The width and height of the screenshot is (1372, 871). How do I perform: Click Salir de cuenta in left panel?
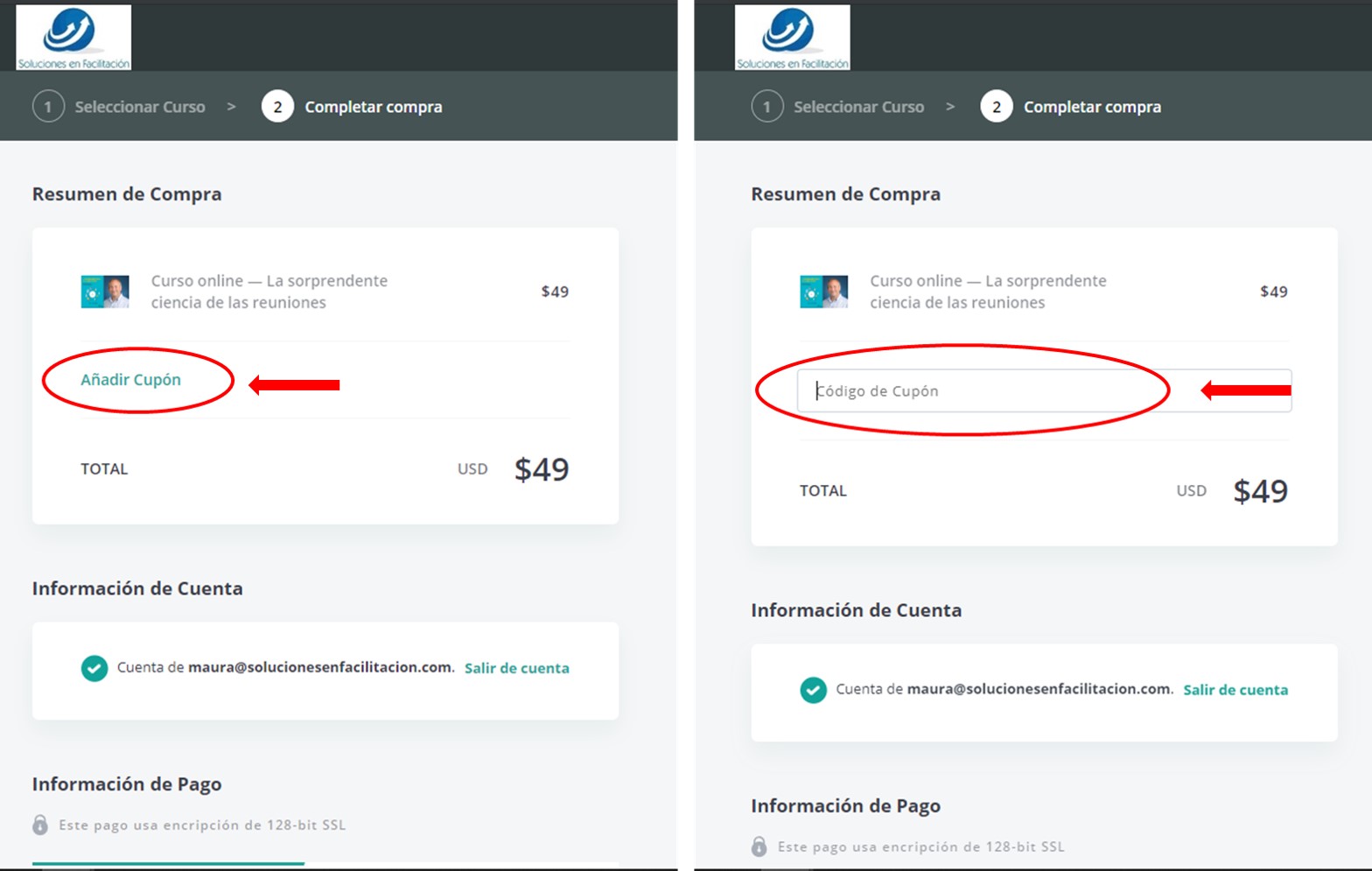click(517, 668)
